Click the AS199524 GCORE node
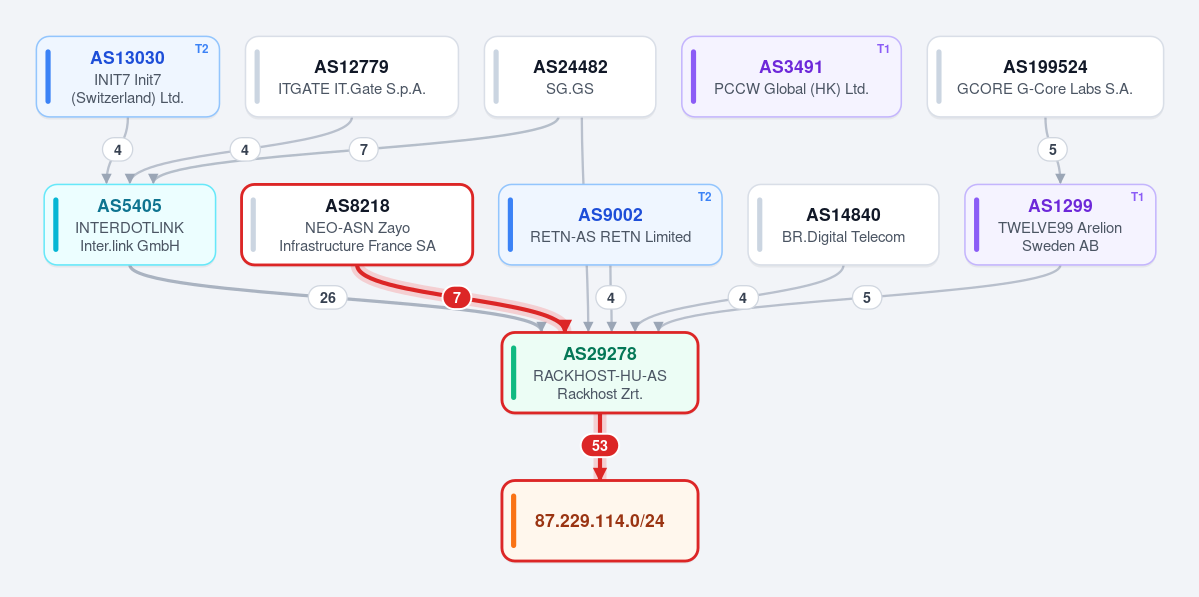The width and height of the screenshot is (1199, 597). (x=1045, y=76)
